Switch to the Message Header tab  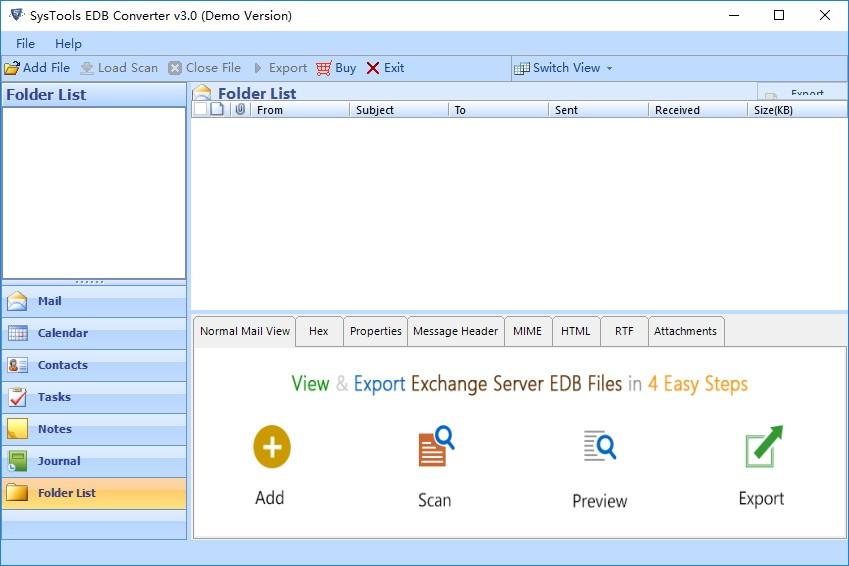coord(455,331)
